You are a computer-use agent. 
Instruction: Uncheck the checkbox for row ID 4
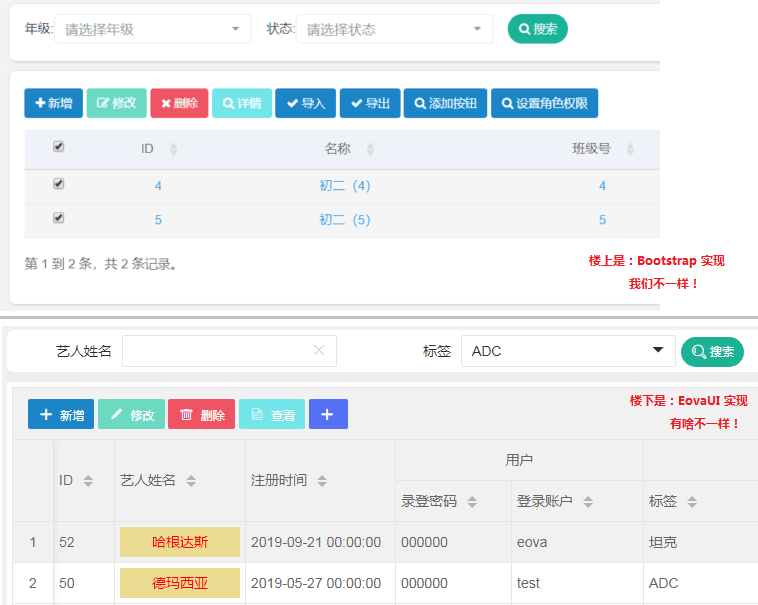(x=58, y=184)
